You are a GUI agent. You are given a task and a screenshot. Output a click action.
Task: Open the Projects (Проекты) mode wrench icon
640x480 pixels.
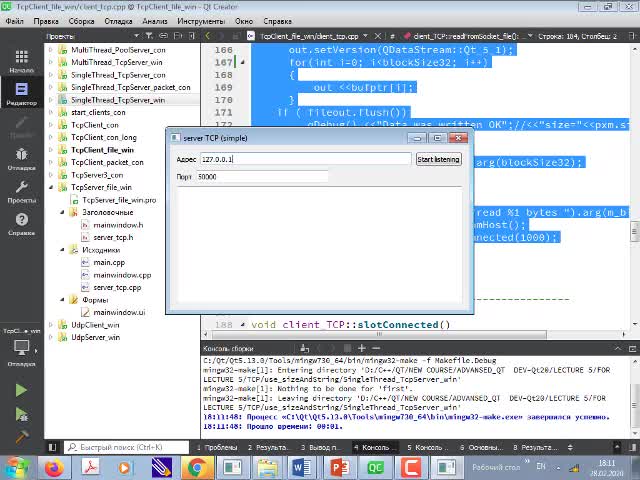point(22,191)
